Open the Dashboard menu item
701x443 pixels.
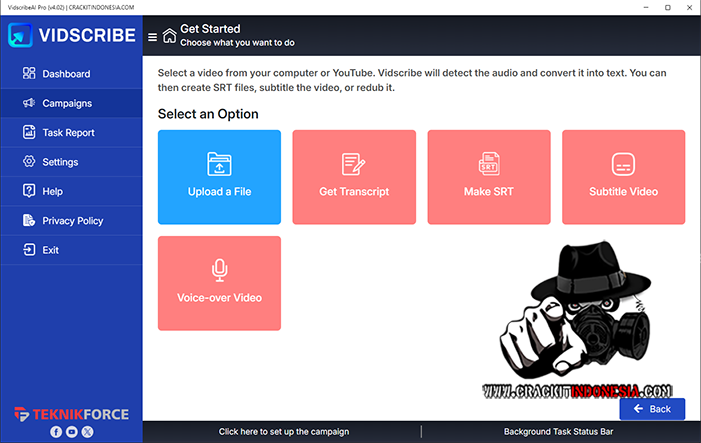coord(72,74)
